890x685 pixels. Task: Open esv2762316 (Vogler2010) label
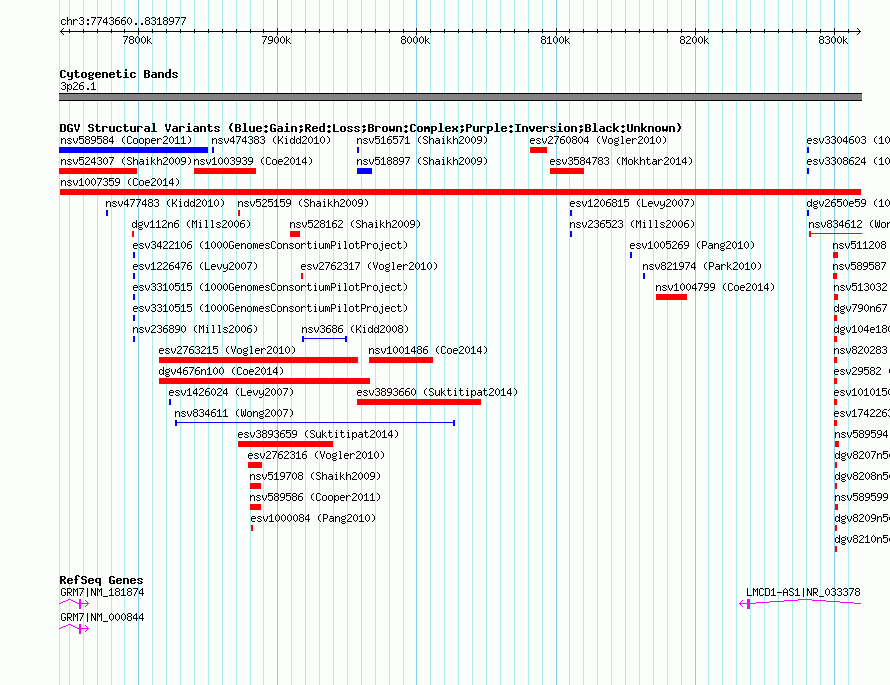pos(316,455)
